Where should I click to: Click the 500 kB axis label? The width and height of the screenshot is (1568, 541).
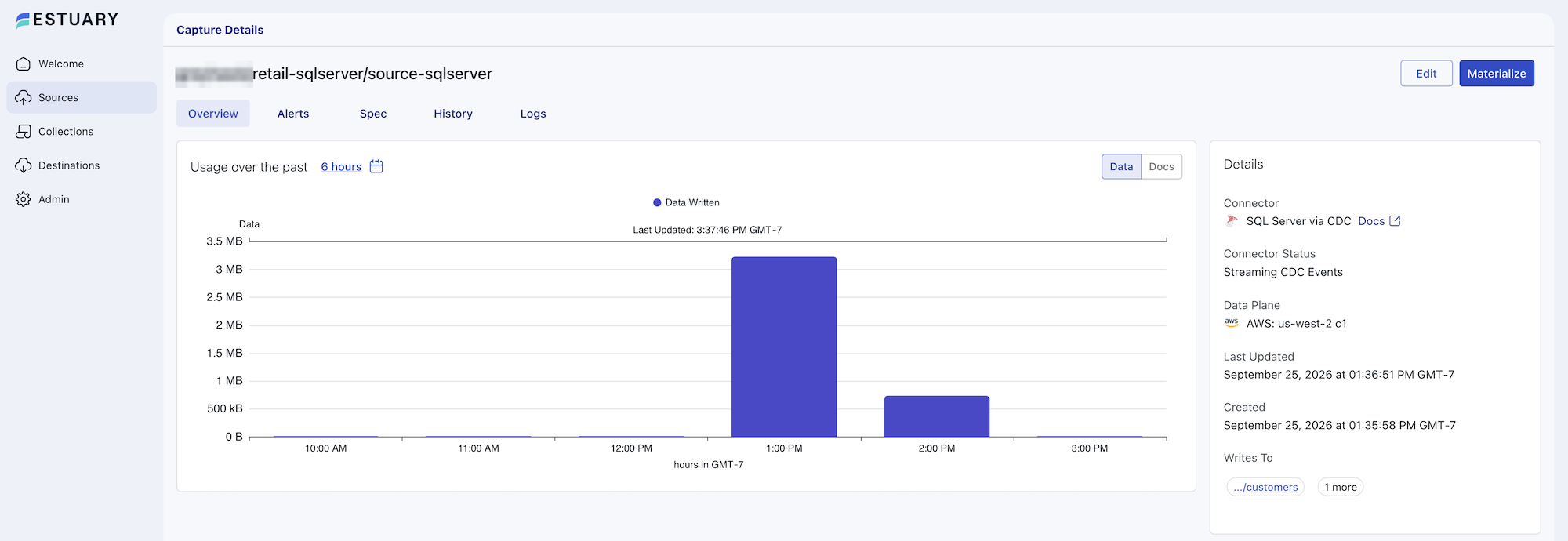(x=225, y=408)
